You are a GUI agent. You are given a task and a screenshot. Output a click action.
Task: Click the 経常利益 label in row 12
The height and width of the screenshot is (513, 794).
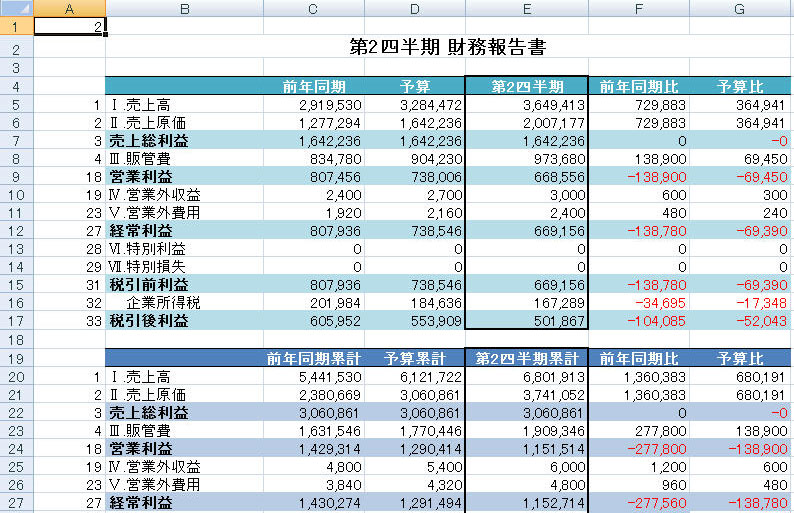coord(141,231)
